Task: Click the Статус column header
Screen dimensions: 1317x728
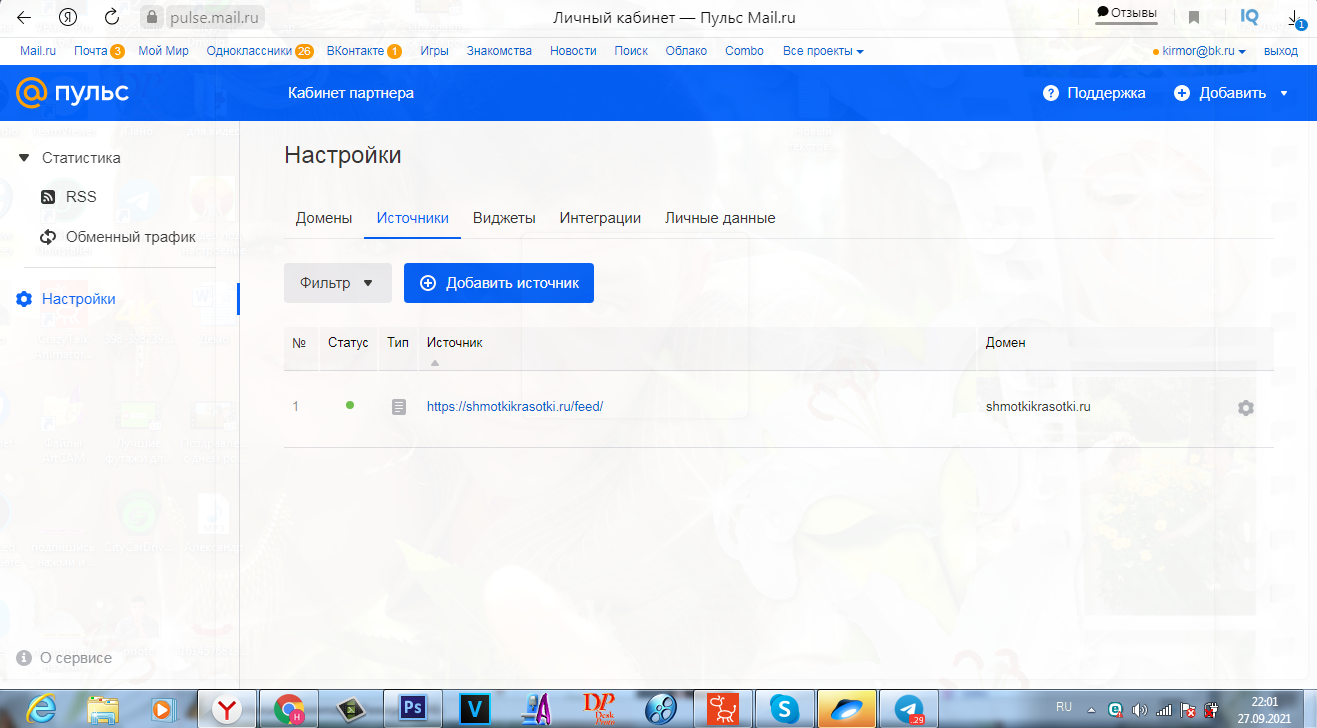Action: coord(348,343)
